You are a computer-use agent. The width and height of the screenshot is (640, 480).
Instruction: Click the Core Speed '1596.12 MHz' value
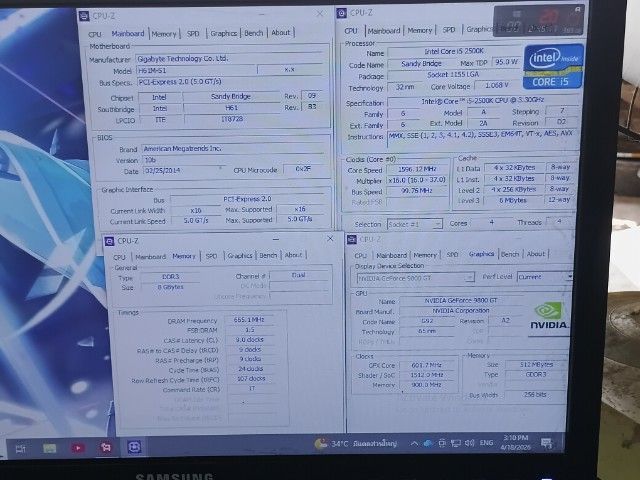(417, 169)
